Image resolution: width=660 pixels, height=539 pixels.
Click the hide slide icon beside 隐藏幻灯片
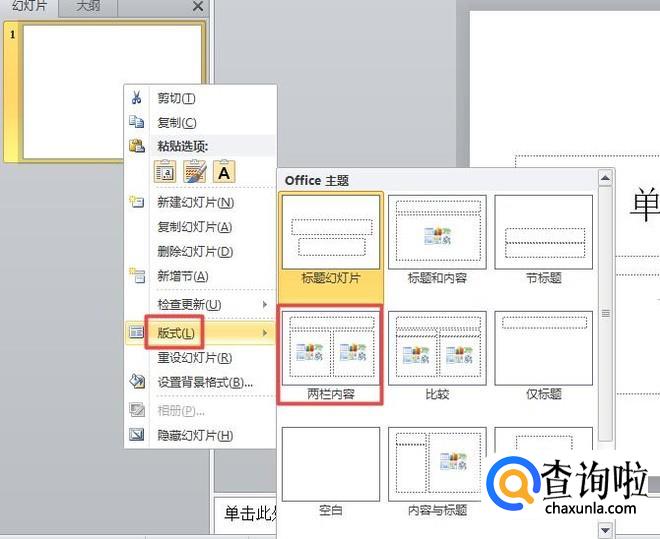tap(136, 435)
